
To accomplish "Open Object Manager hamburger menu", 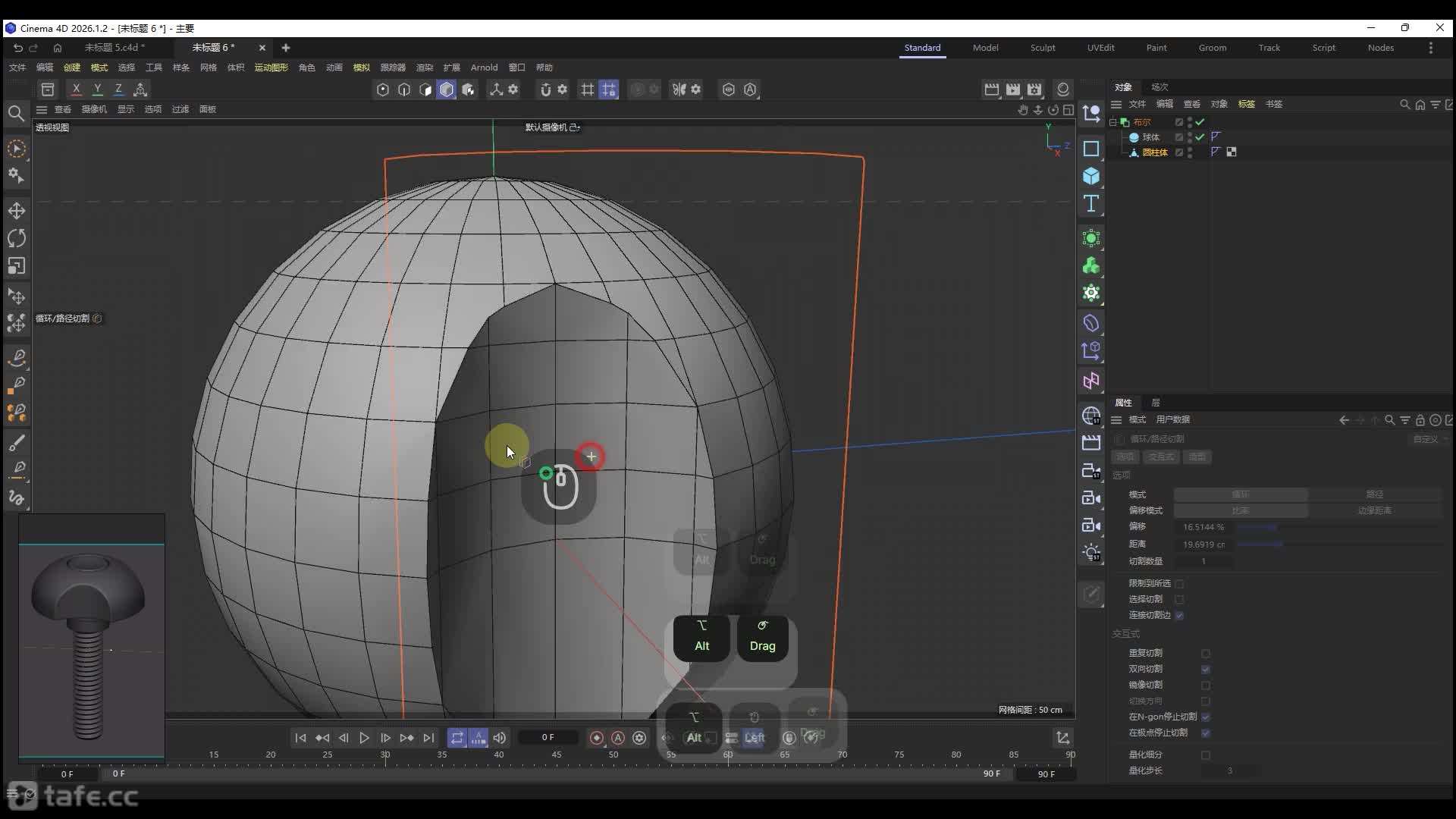I will (1116, 105).
